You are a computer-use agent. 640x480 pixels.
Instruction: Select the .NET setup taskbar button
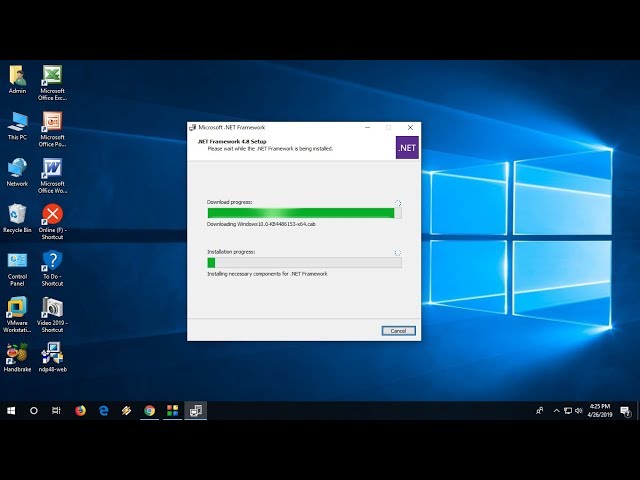point(196,411)
